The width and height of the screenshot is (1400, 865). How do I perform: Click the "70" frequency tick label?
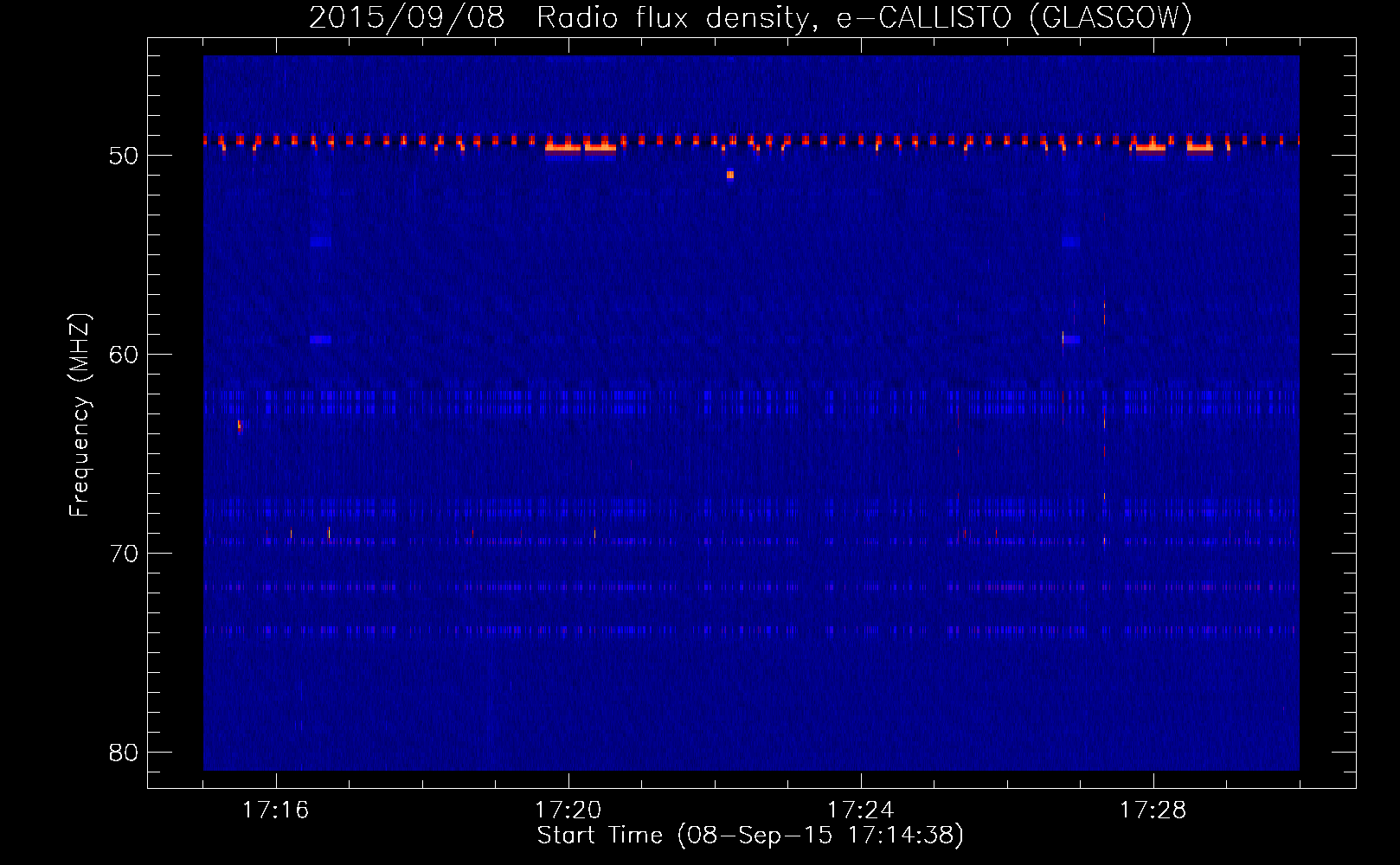pyautogui.click(x=124, y=554)
